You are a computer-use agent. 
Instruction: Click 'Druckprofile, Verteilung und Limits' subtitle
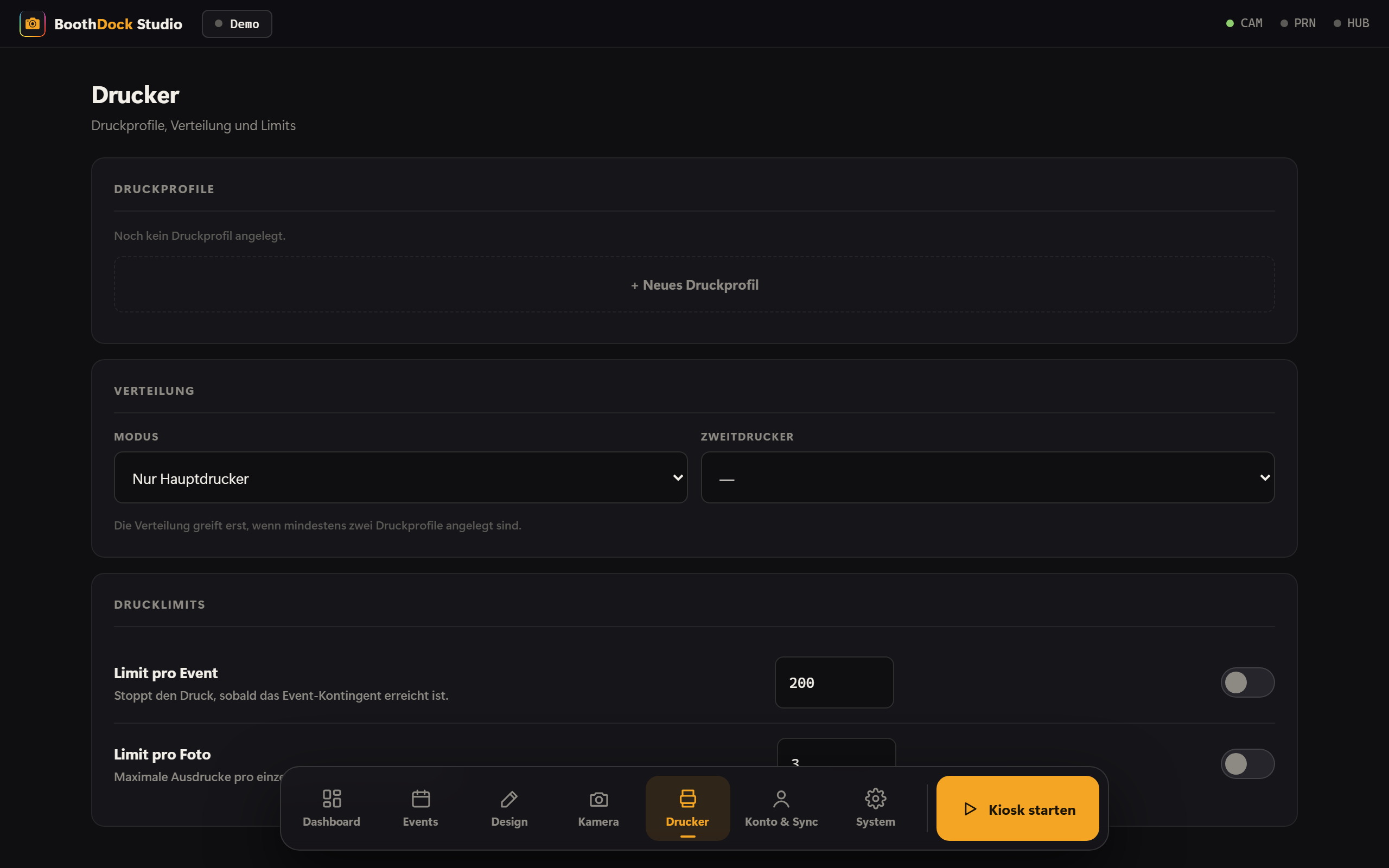click(x=193, y=125)
